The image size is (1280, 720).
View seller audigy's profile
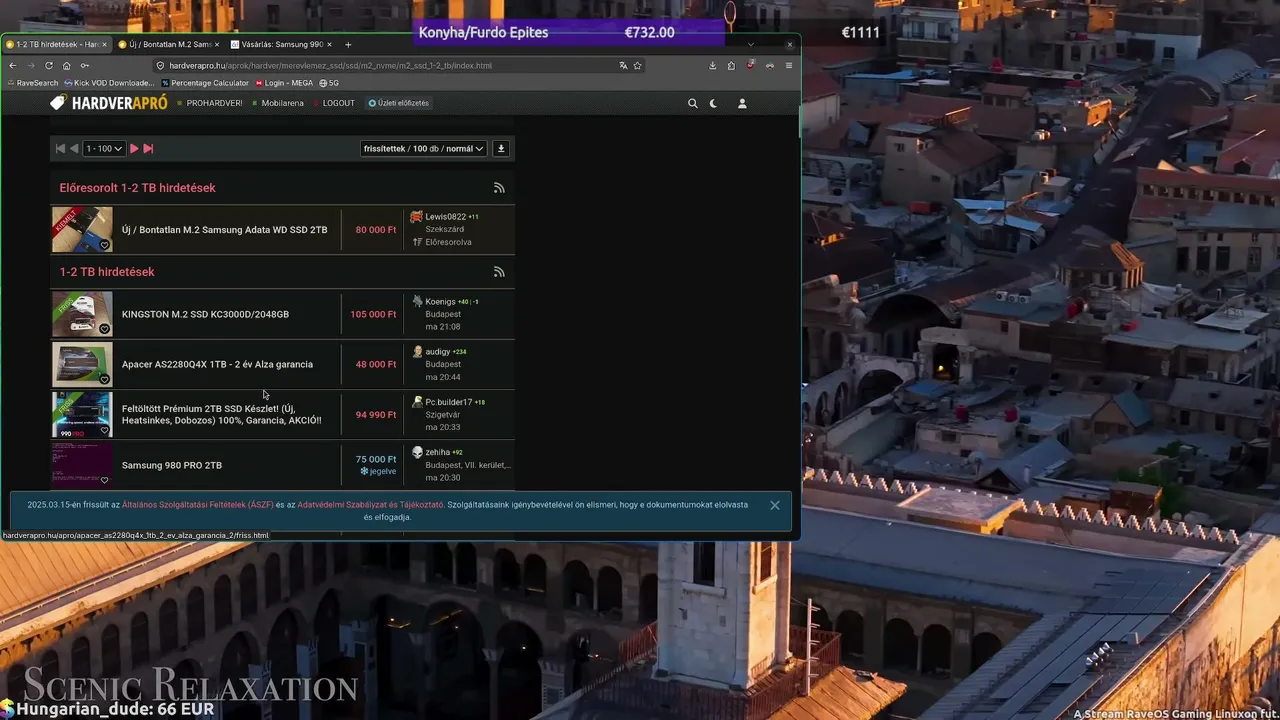point(438,351)
